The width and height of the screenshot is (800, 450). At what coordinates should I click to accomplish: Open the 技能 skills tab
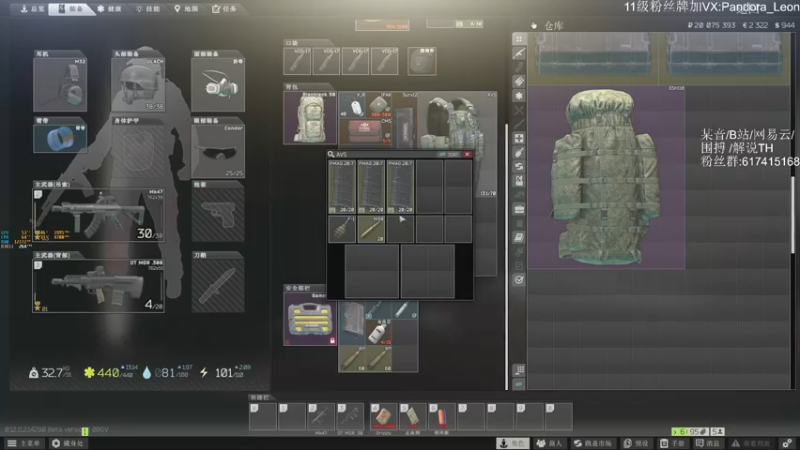coord(148,9)
